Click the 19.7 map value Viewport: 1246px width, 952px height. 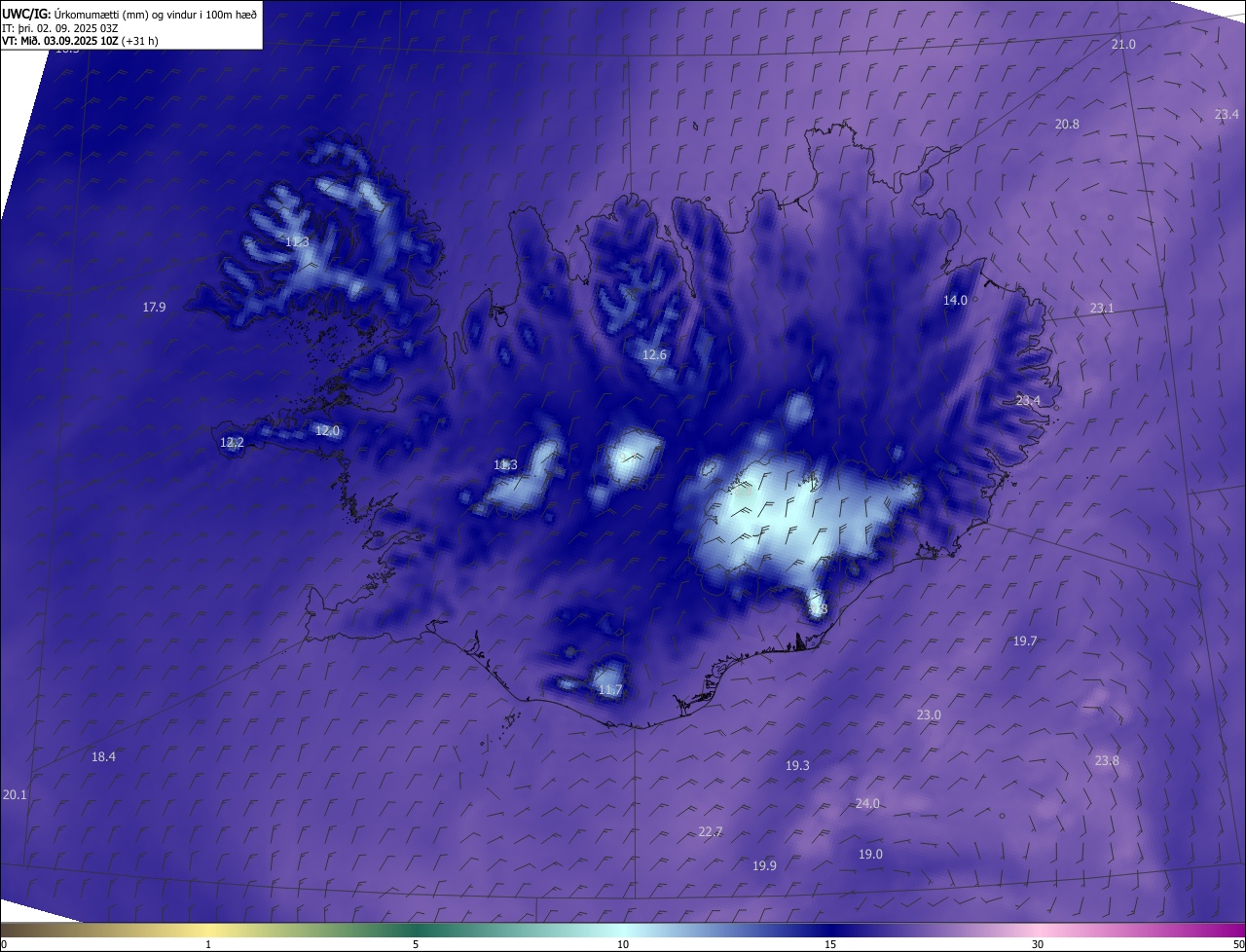(1025, 641)
